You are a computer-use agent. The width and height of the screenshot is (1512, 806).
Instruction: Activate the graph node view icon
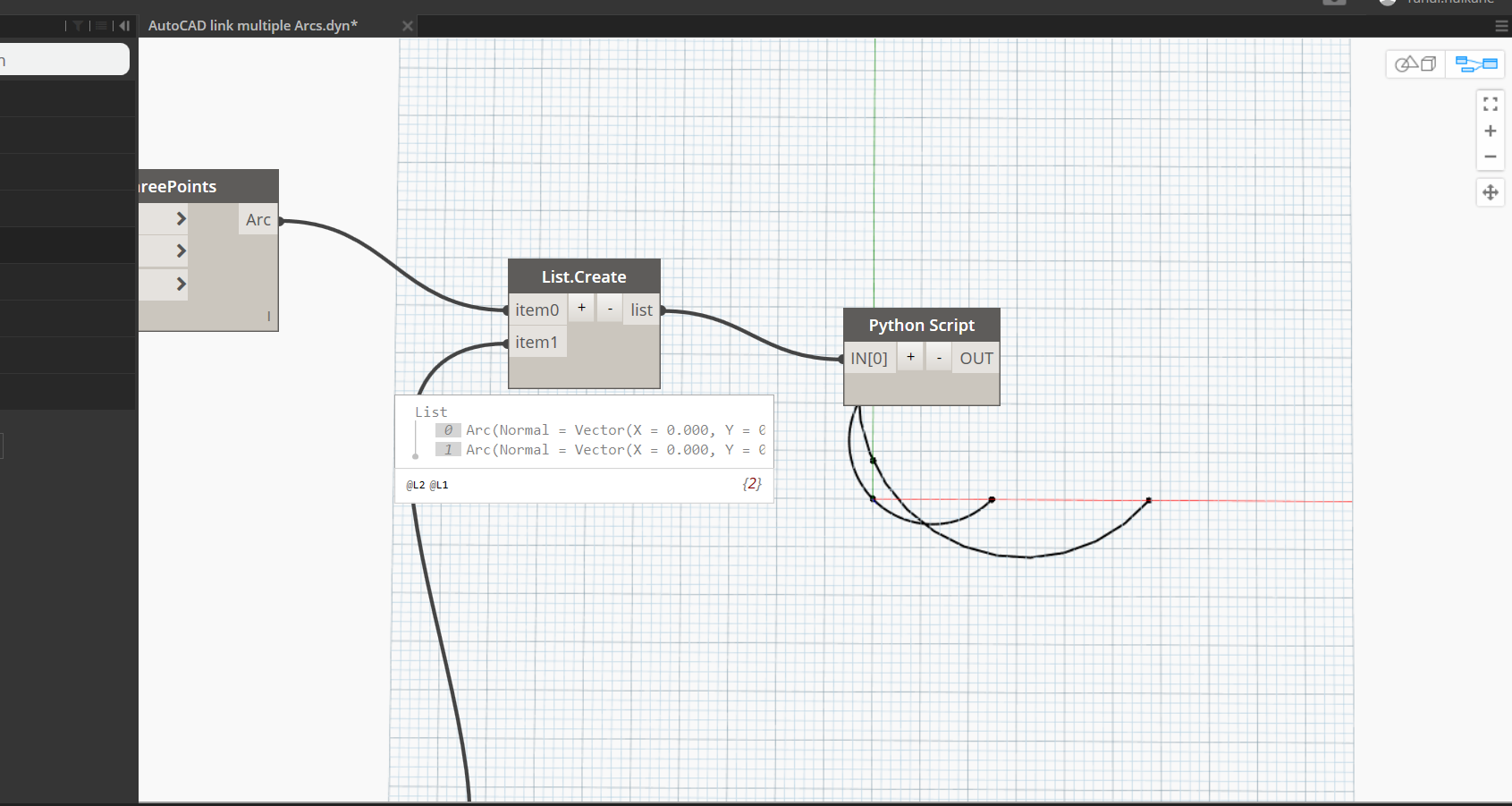click(1475, 64)
